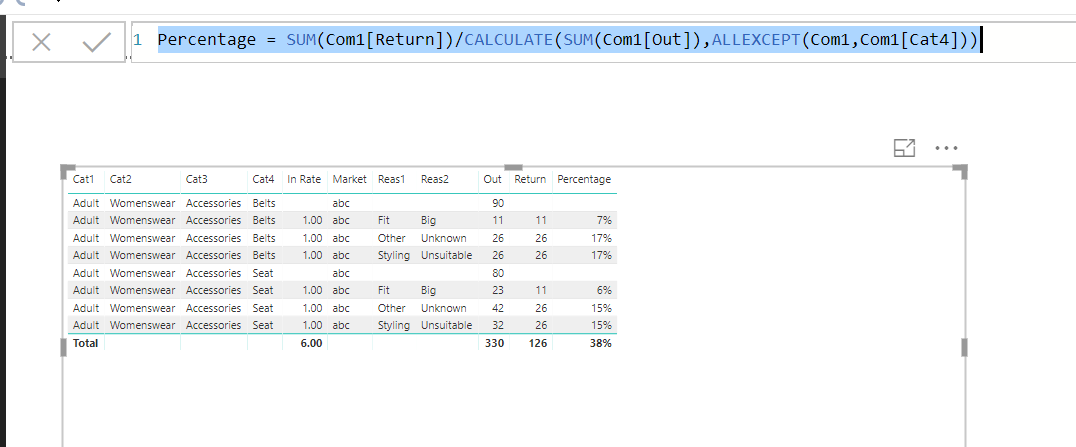Image resolution: width=1076 pixels, height=447 pixels.
Task: Select the Percentage total 38%
Action: (600, 343)
